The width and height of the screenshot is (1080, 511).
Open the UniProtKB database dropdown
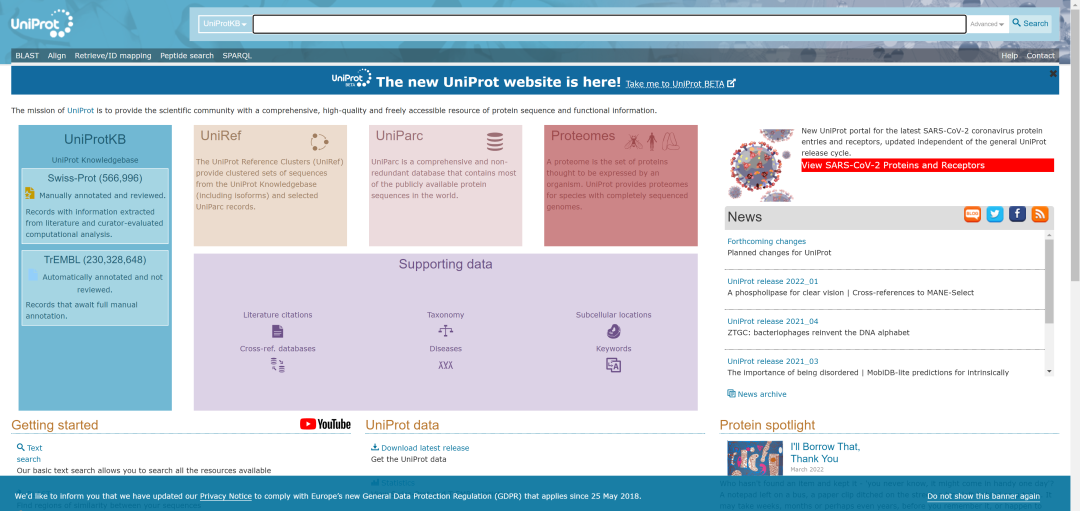click(x=225, y=24)
